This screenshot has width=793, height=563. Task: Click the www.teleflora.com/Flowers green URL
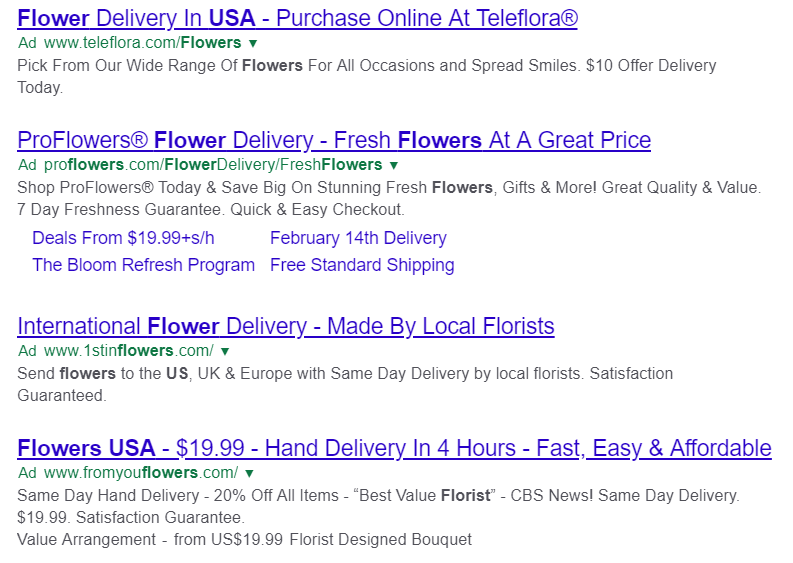point(142,43)
